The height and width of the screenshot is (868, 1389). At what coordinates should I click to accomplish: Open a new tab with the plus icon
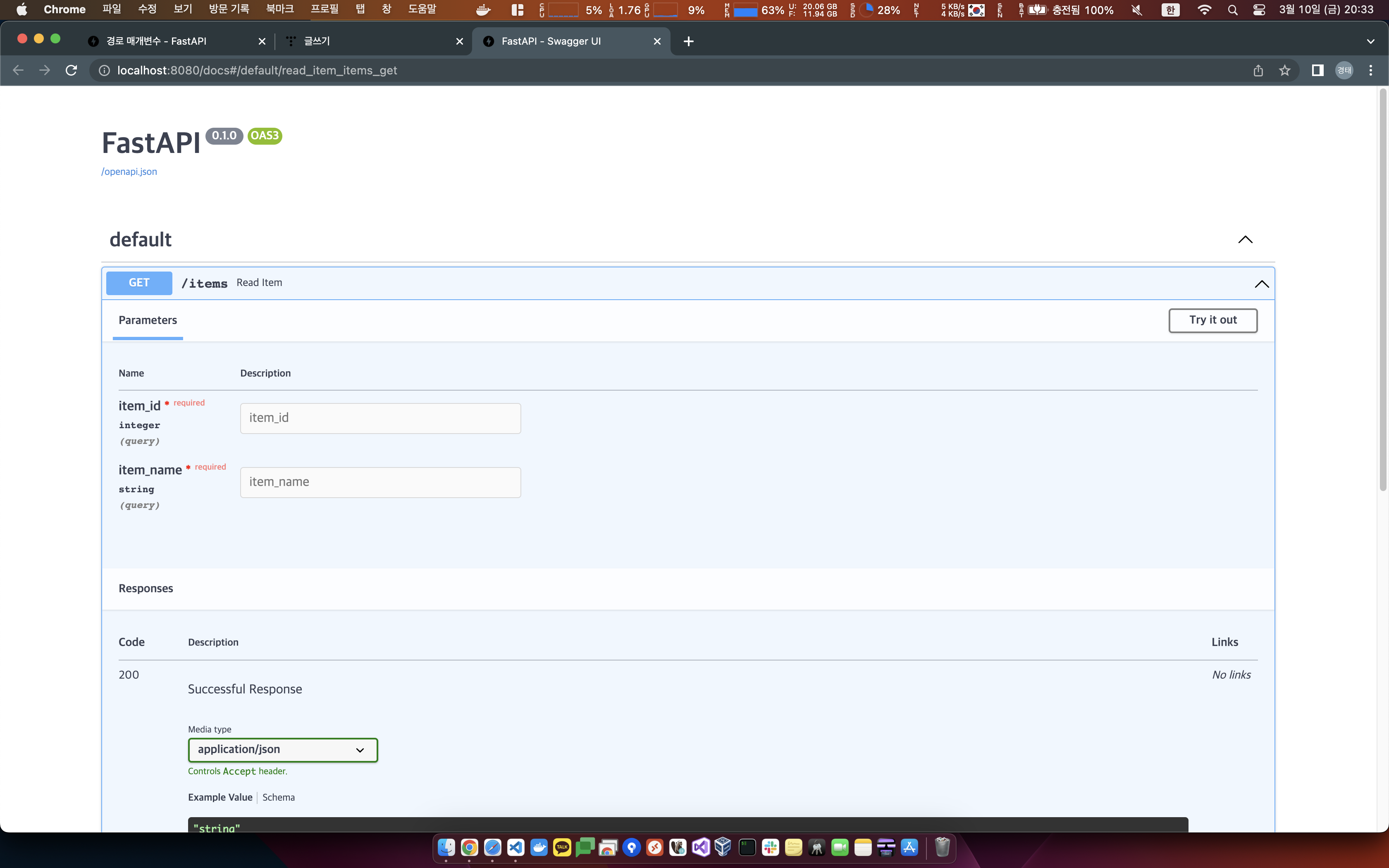tap(688, 41)
